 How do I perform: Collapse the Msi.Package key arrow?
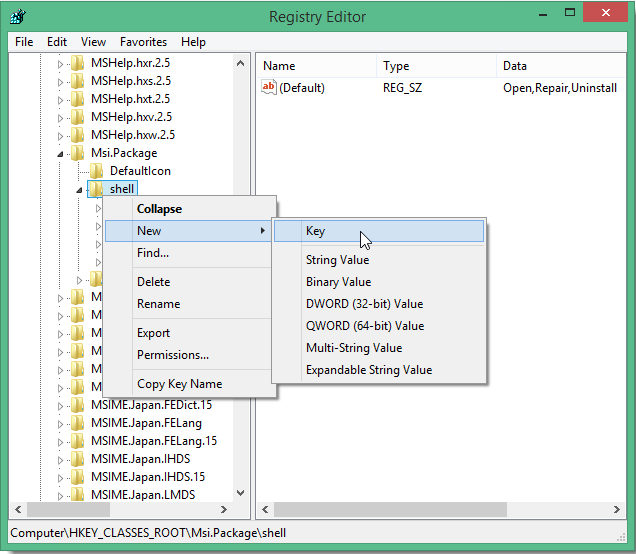[x=60, y=154]
